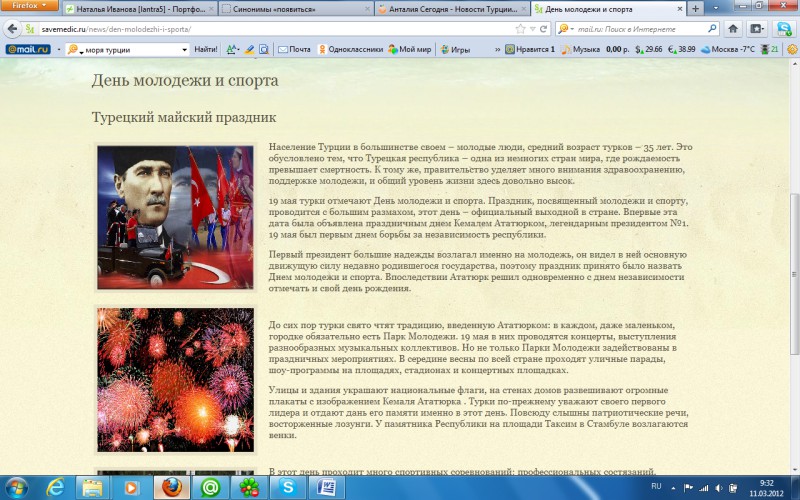The height and width of the screenshot is (500, 800).
Task: Open mail.ru toolbar settings gear icon
Action: coord(792,49)
